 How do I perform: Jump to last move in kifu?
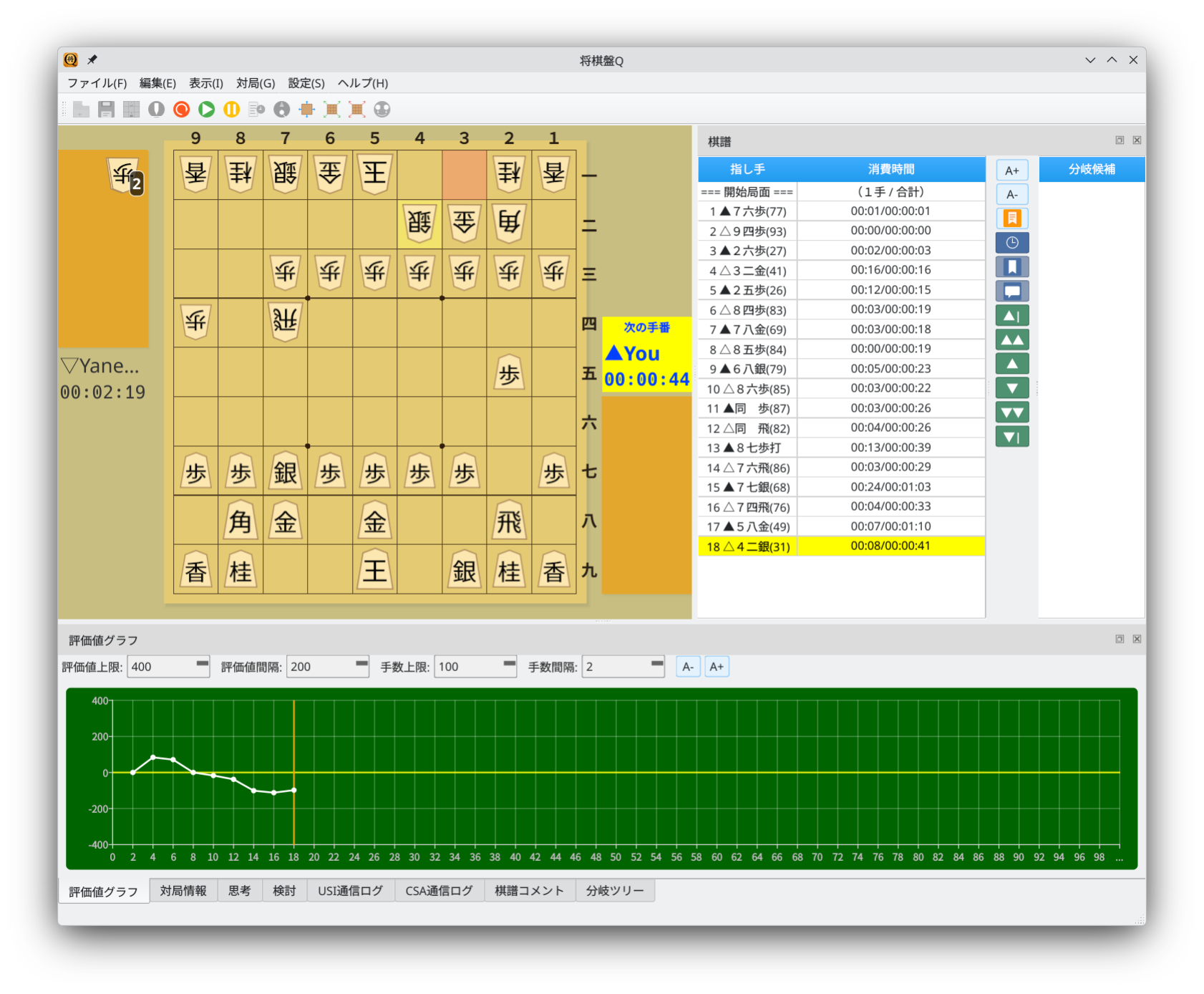coord(1011,437)
